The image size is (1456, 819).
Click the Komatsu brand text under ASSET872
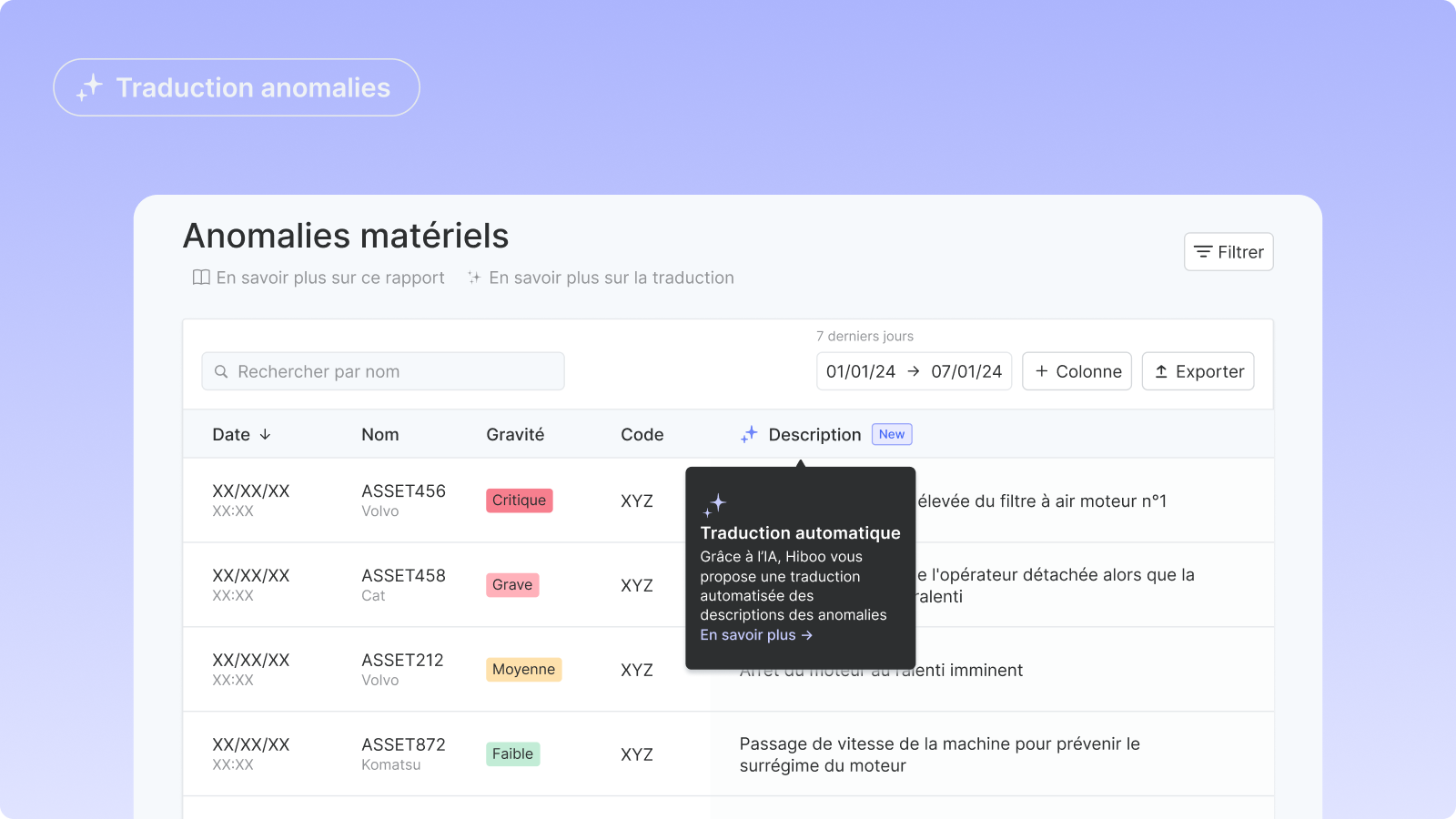[391, 765]
